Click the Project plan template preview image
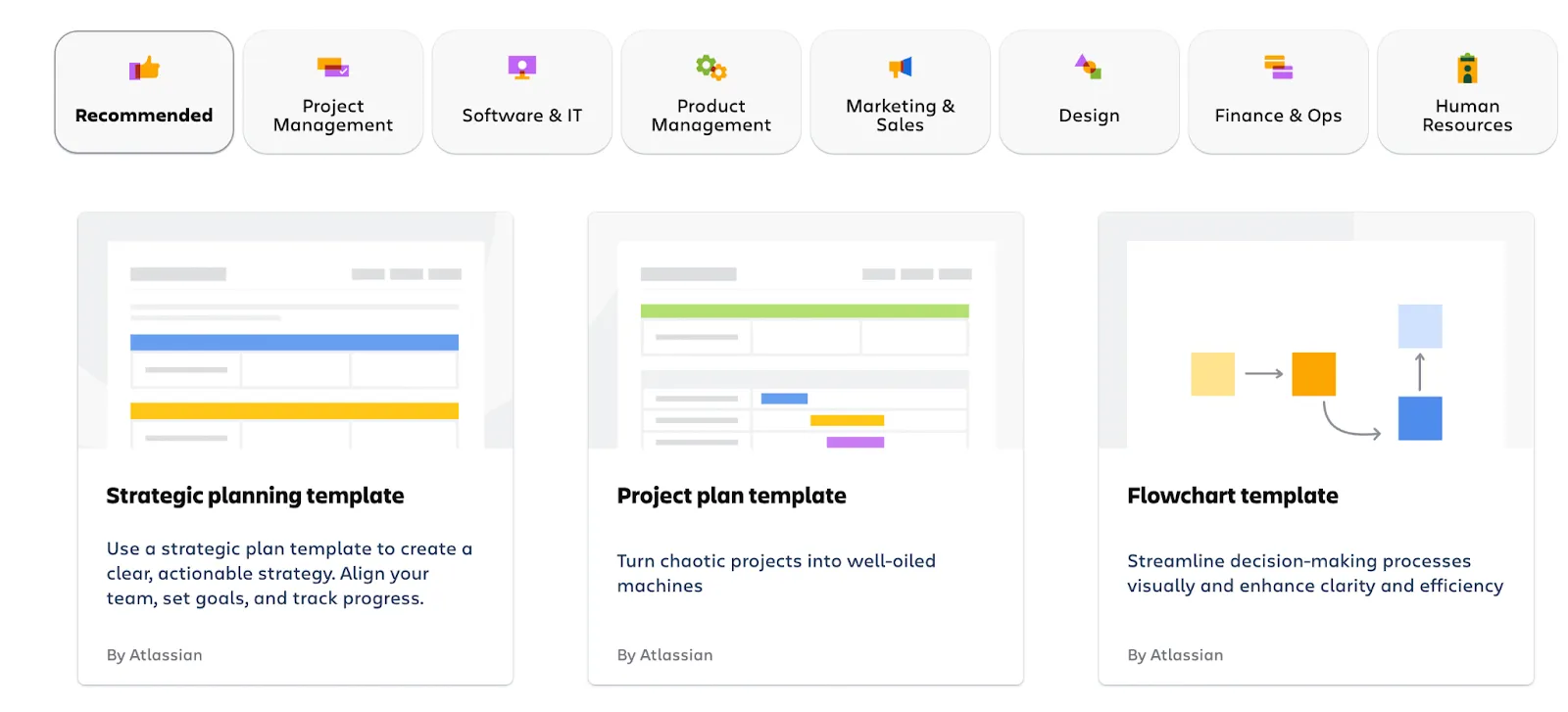Viewport: 1568px width, 712px height. pos(806,333)
